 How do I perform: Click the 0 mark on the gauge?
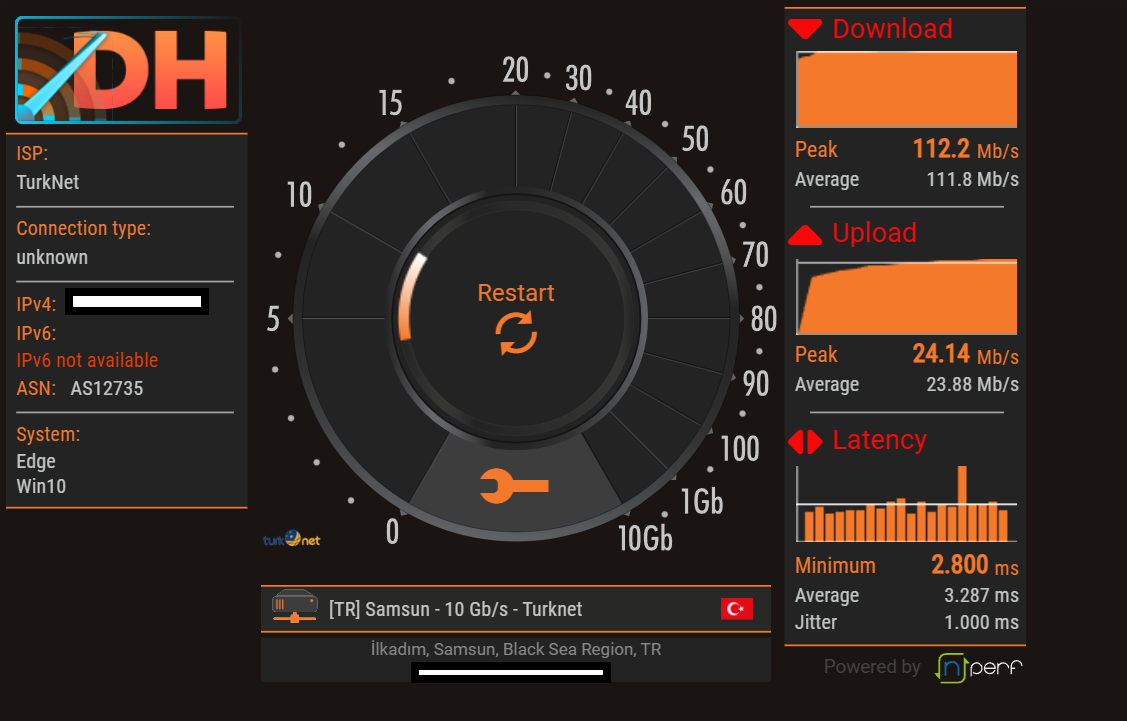(392, 532)
